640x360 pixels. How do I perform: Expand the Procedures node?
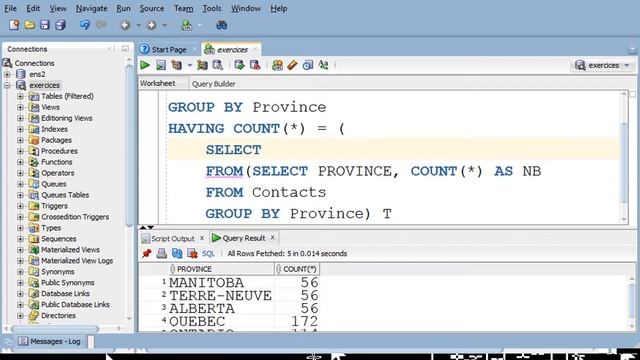20,151
